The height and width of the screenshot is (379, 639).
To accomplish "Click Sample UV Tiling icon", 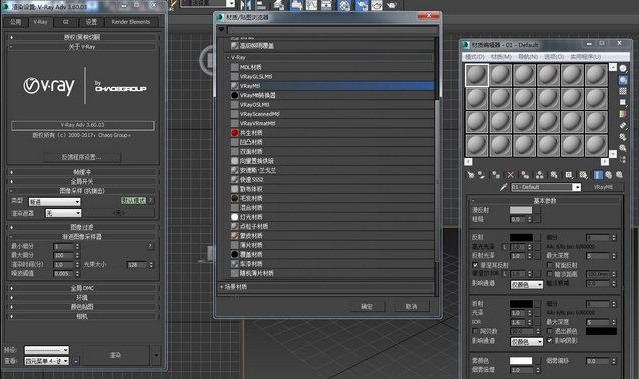I will [x=623, y=102].
